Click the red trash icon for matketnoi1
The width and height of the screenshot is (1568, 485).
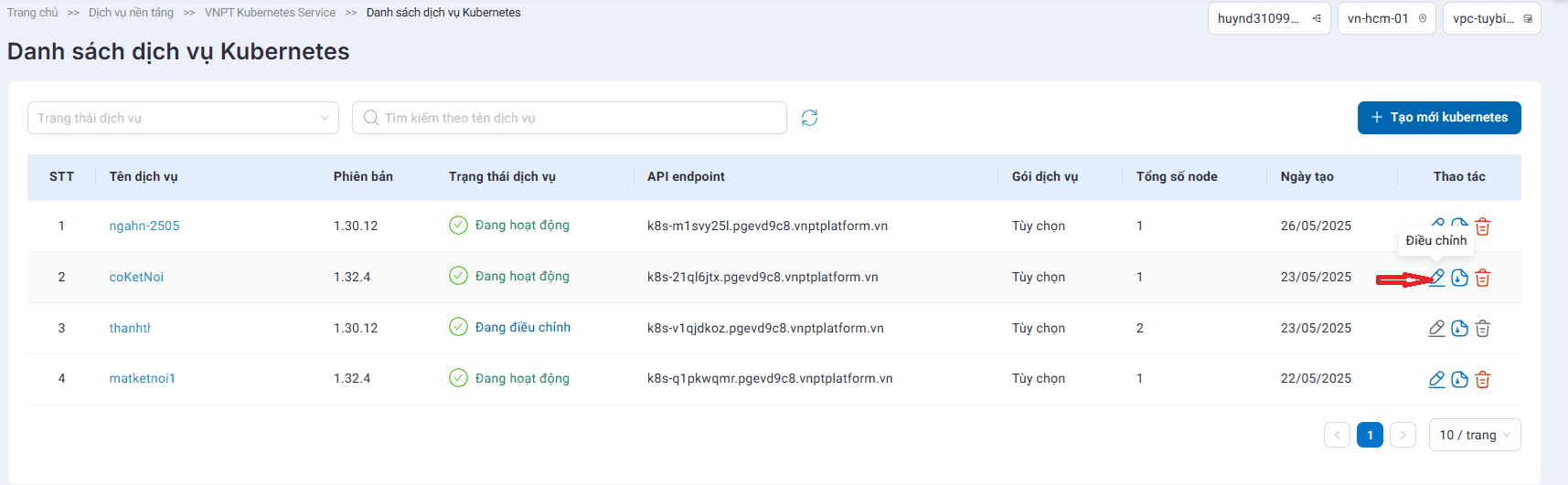(x=1482, y=379)
